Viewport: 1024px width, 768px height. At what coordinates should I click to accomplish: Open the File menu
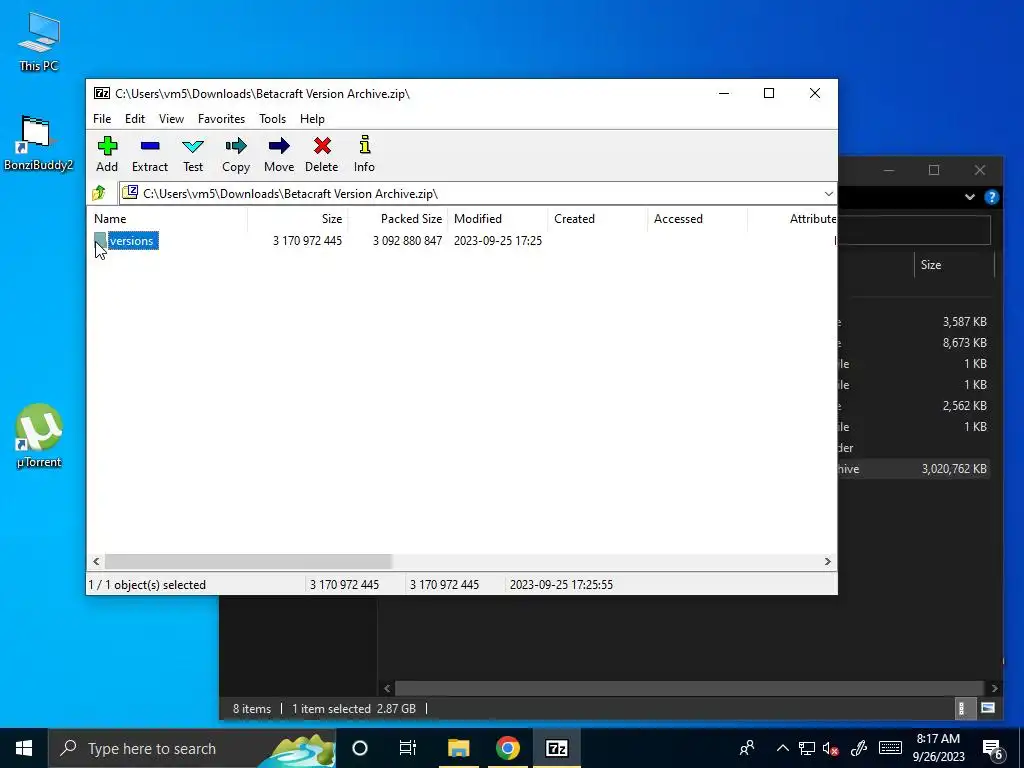click(x=102, y=119)
